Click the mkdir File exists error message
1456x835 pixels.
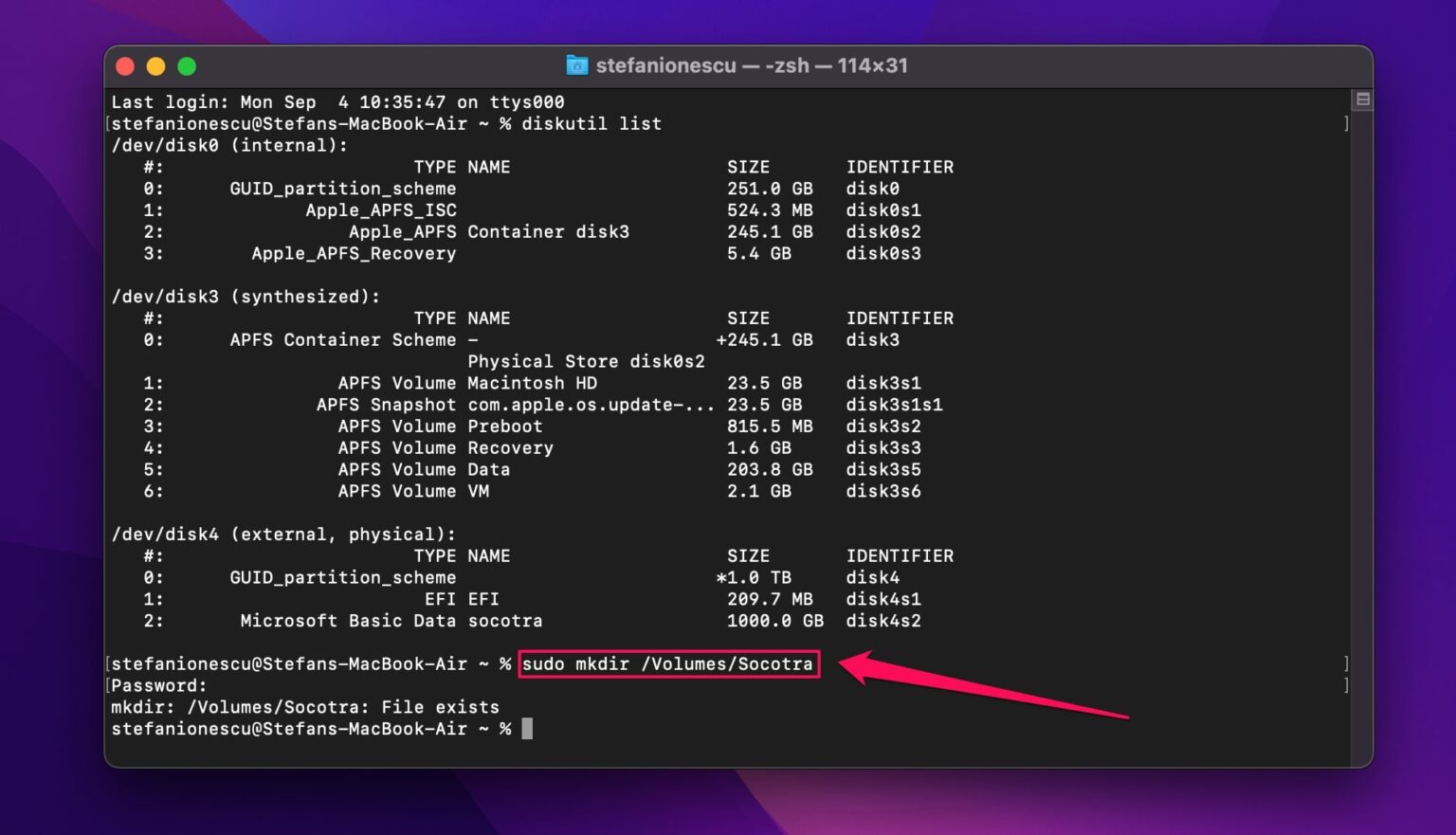click(305, 706)
